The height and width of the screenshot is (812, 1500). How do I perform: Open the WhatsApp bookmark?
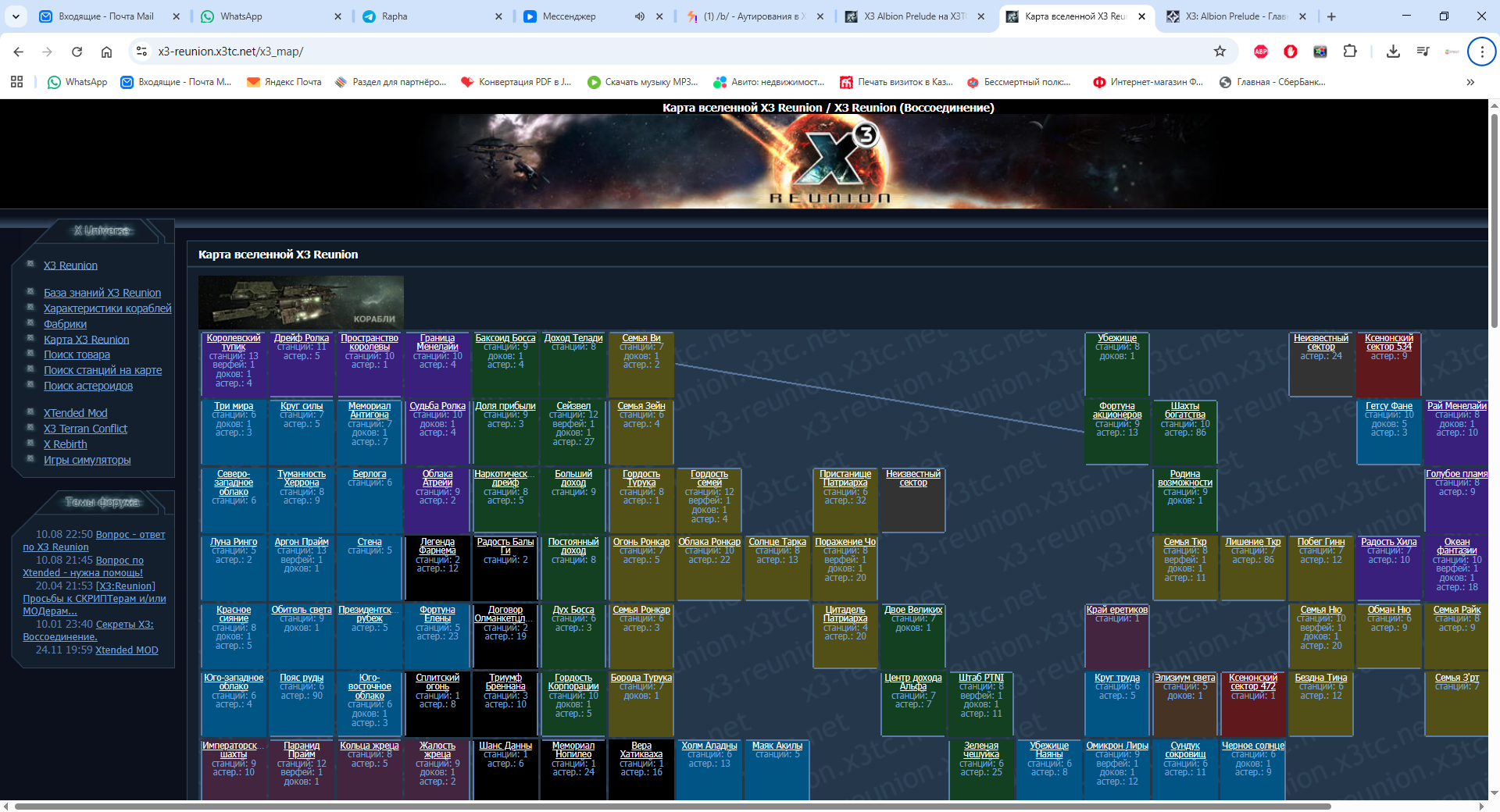point(77,82)
